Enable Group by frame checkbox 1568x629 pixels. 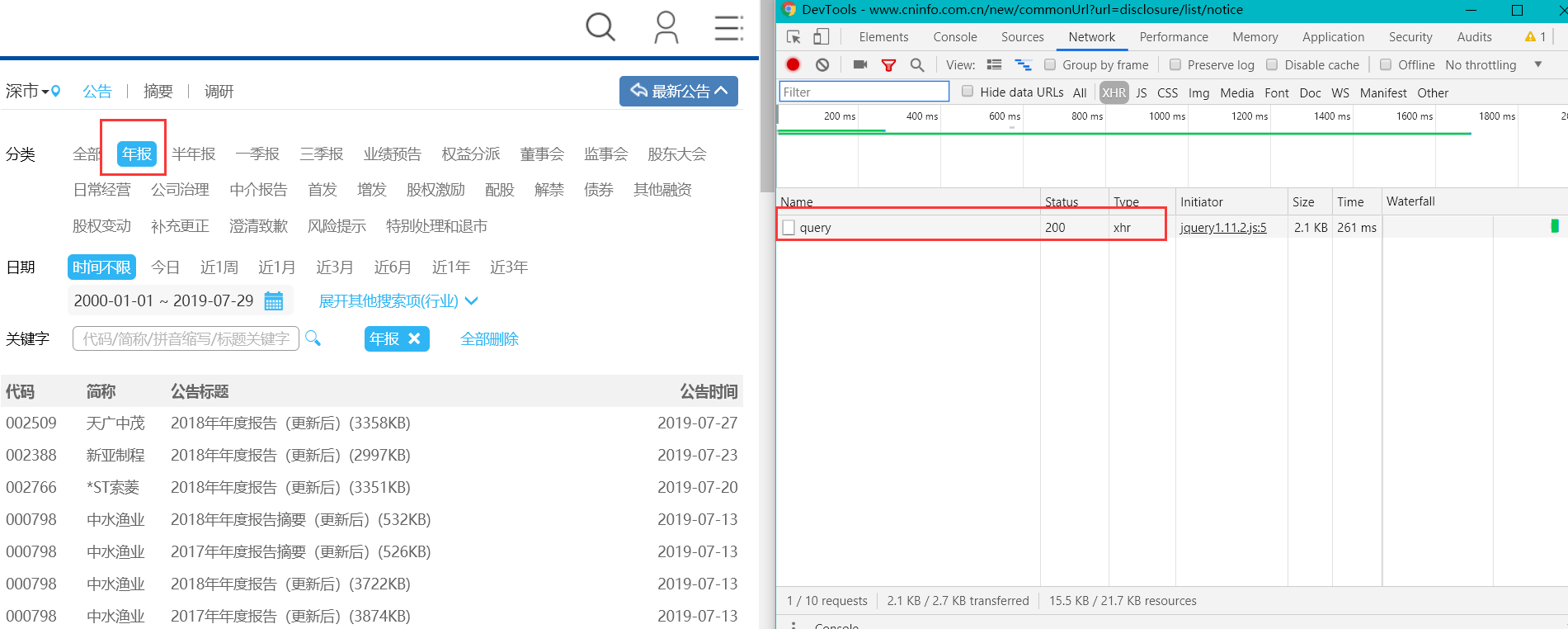(x=1050, y=64)
